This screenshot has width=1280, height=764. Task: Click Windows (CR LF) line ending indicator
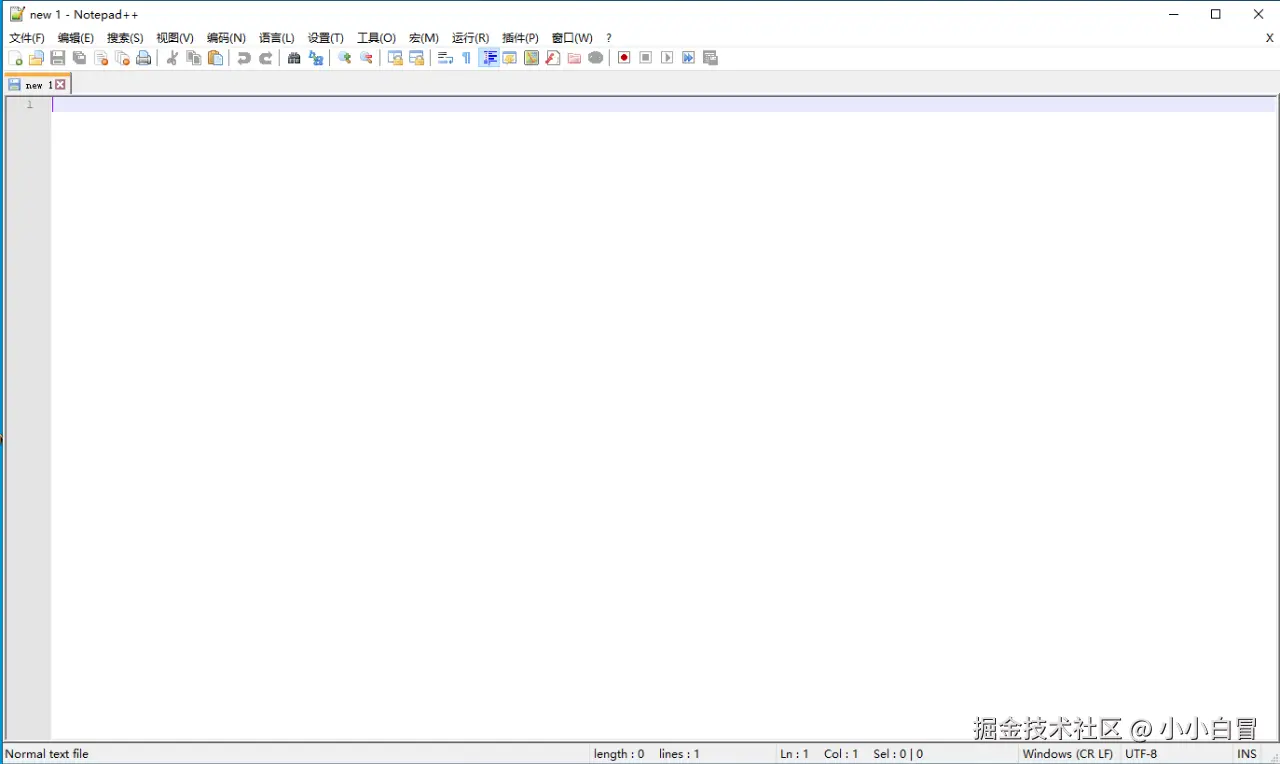click(1068, 754)
